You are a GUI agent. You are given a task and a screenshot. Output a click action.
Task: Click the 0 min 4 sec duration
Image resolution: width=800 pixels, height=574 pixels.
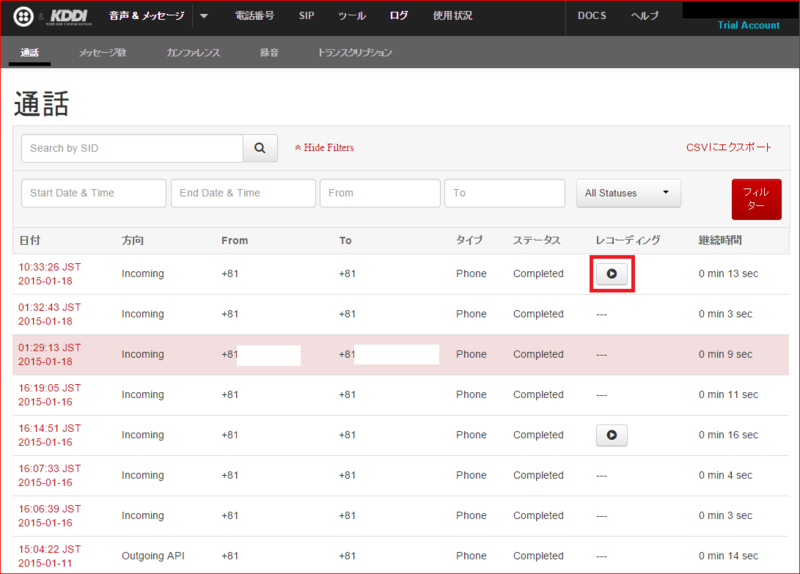(726, 476)
